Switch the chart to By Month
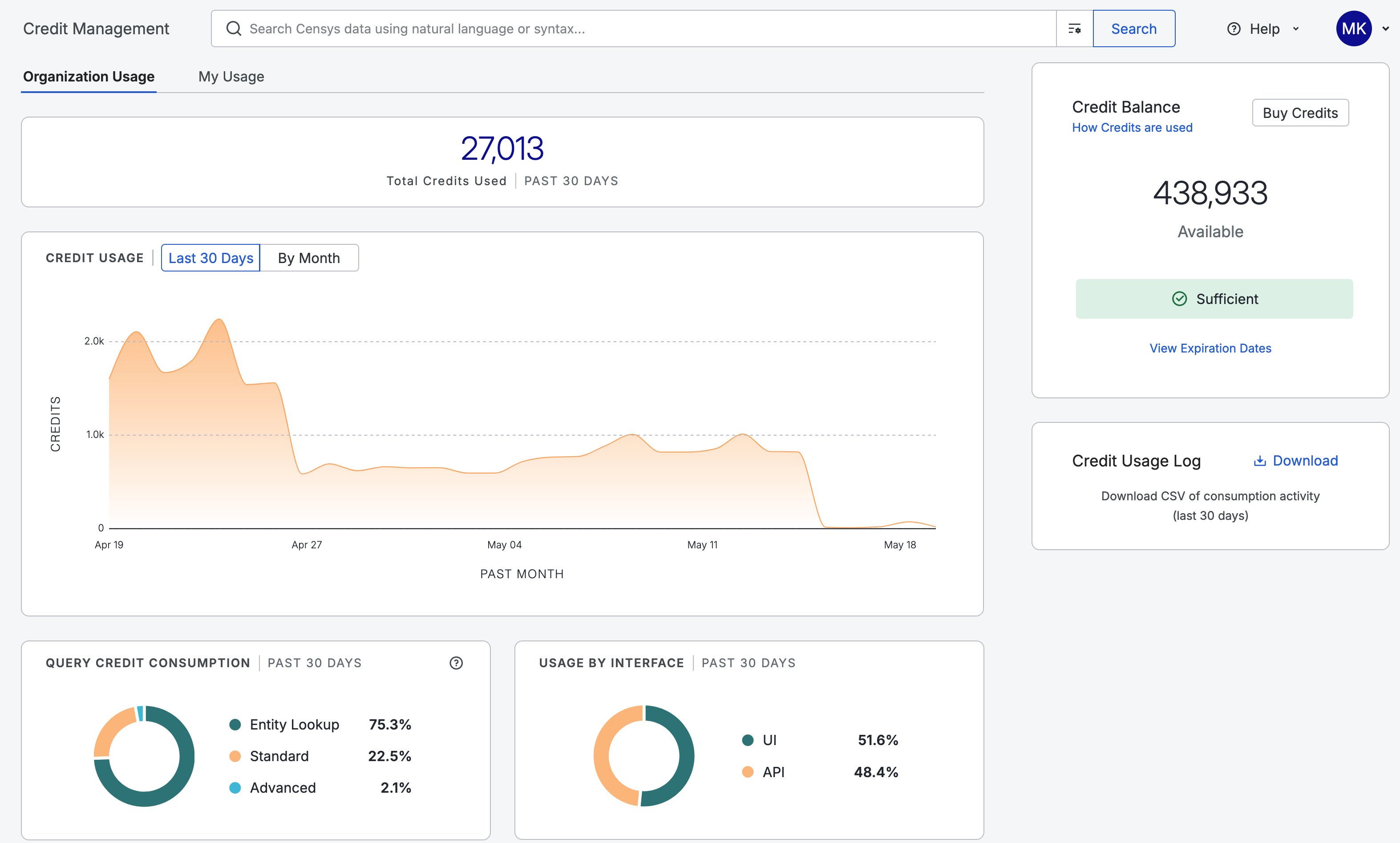 click(x=309, y=258)
